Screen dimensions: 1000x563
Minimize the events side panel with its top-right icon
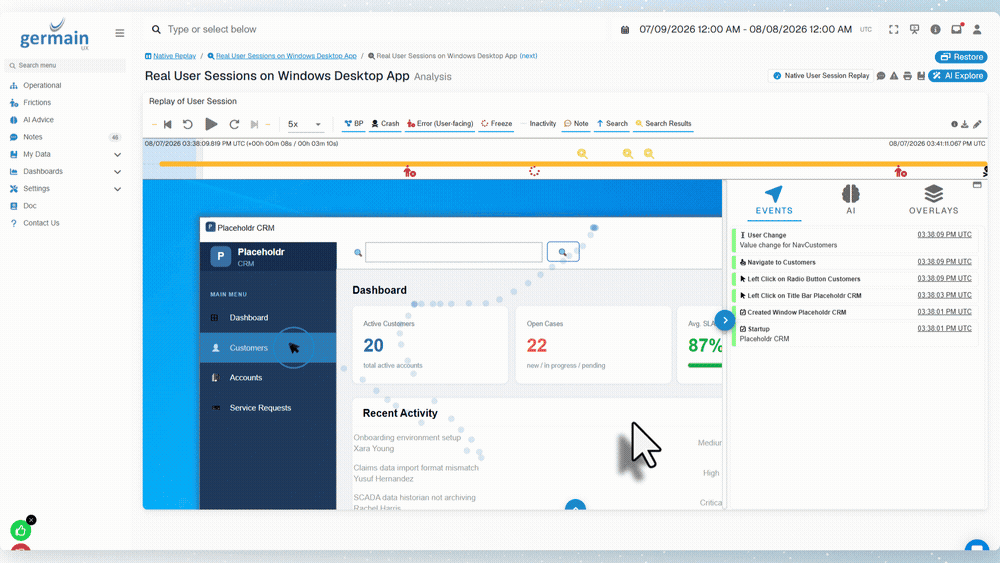point(977,185)
